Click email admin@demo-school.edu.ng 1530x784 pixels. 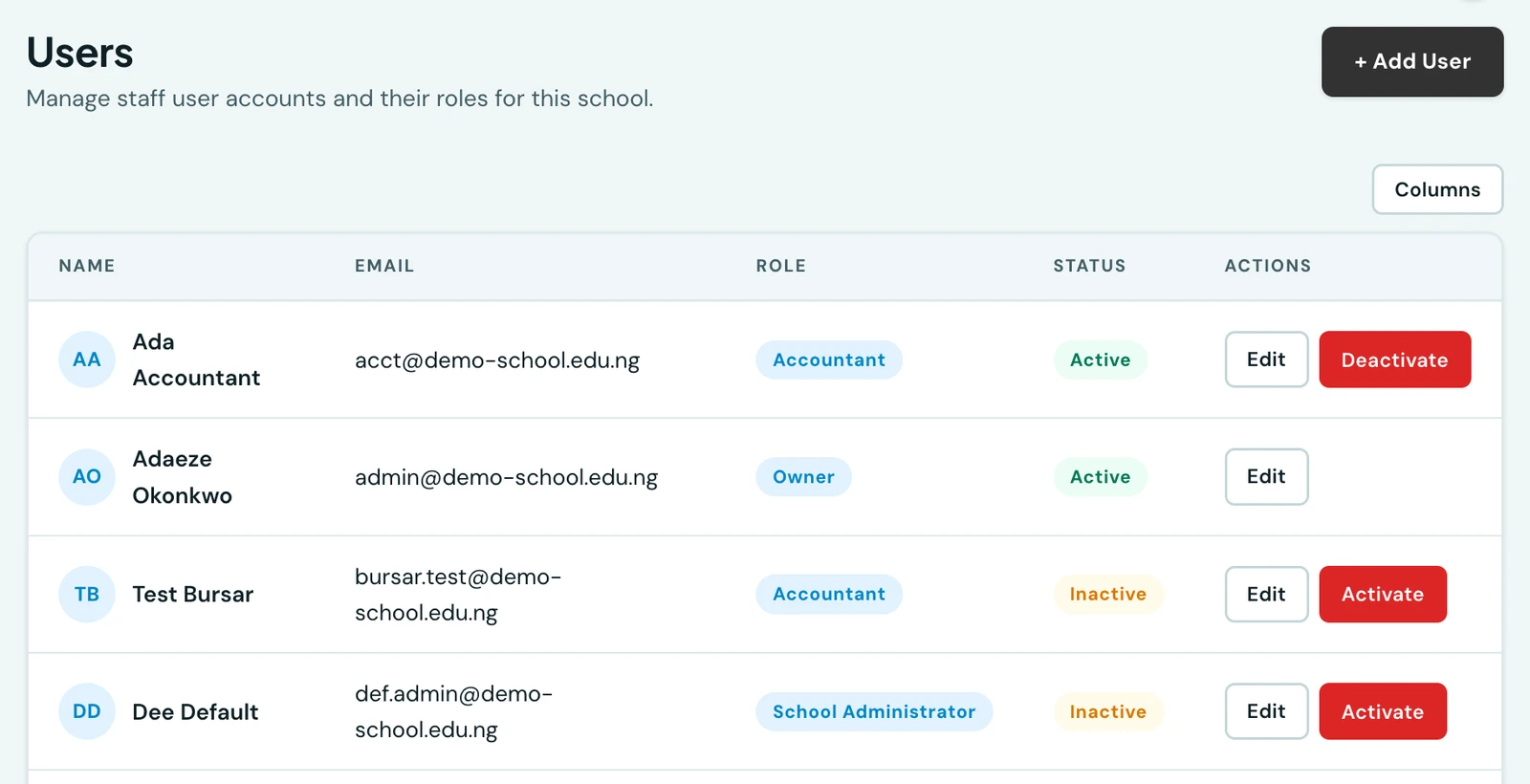click(x=507, y=477)
